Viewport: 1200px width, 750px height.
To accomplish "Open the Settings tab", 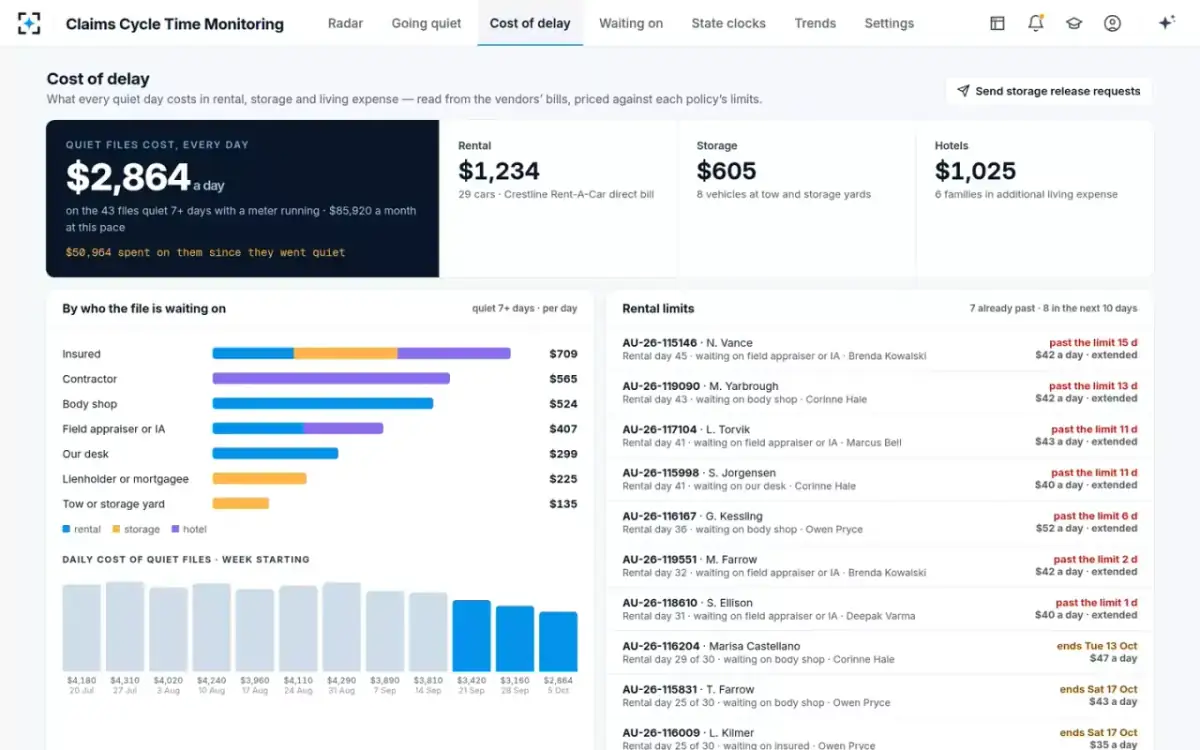I will point(889,23).
